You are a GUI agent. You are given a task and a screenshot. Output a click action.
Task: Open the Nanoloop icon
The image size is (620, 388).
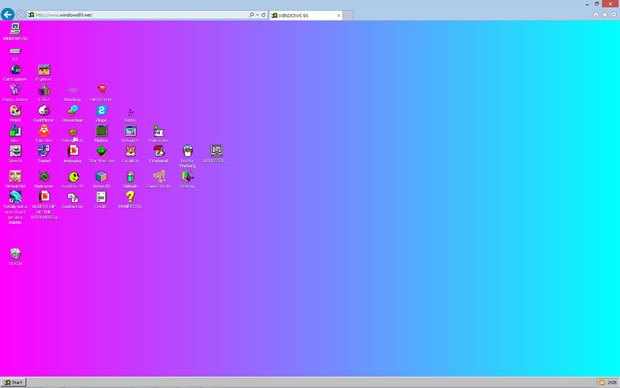pos(72,93)
